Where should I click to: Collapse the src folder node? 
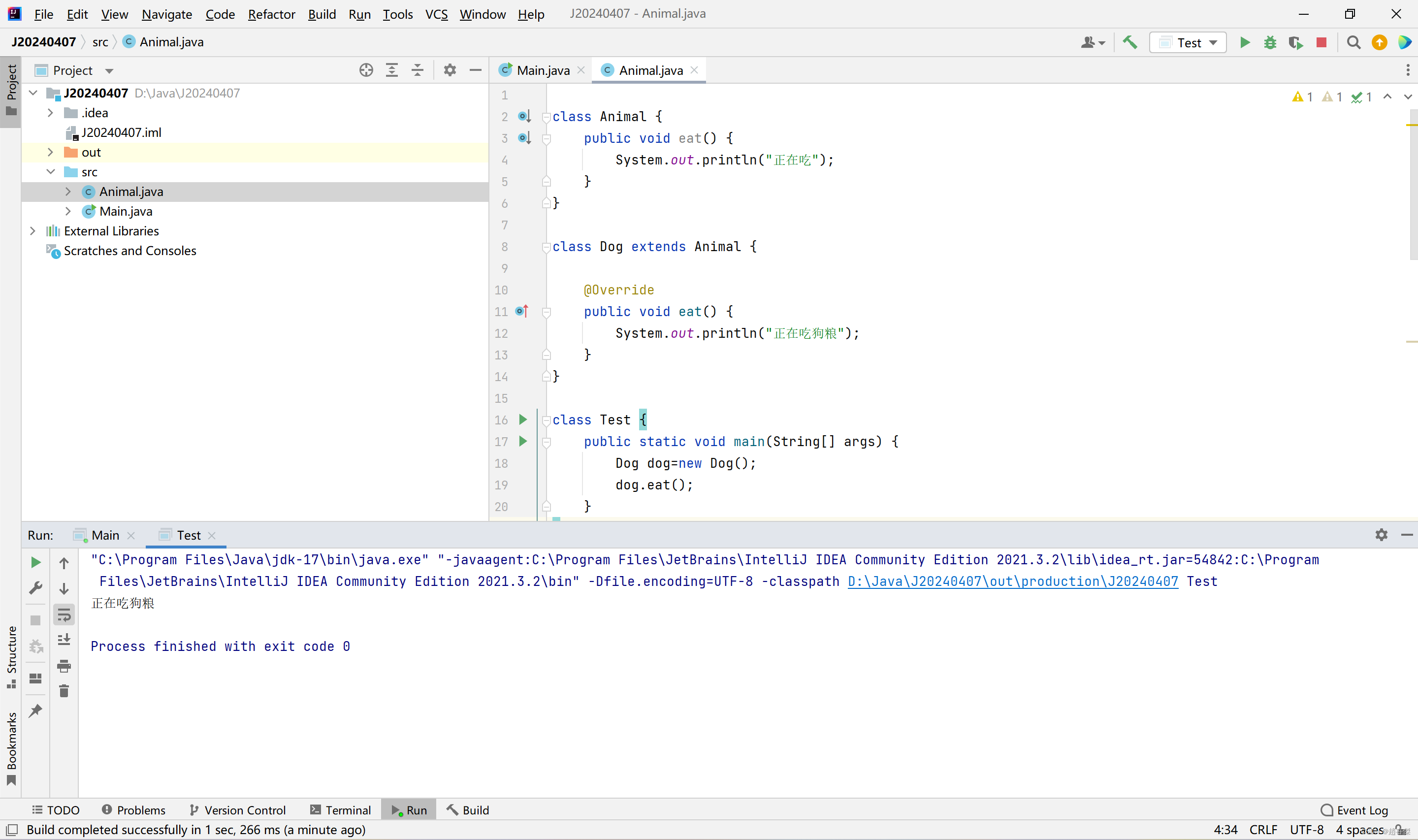(50, 171)
